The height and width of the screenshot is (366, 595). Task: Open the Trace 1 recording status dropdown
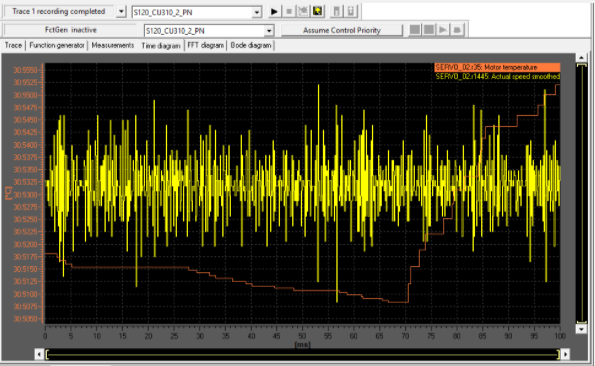click(121, 12)
